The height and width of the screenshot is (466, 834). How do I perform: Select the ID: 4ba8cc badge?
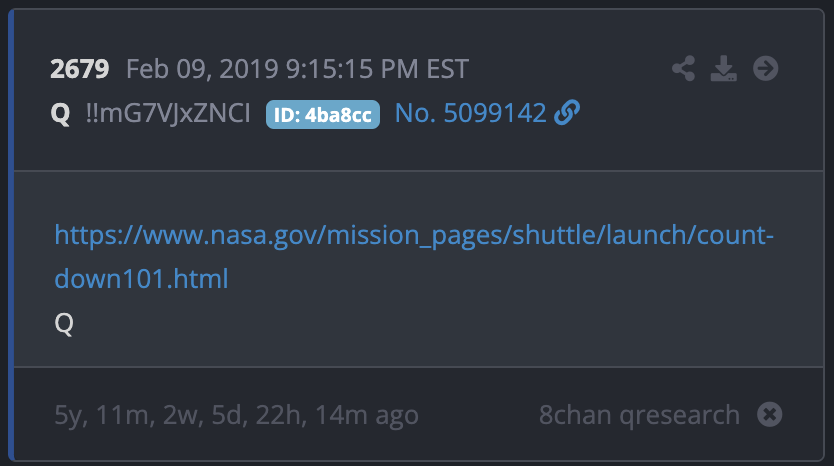click(323, 115)
